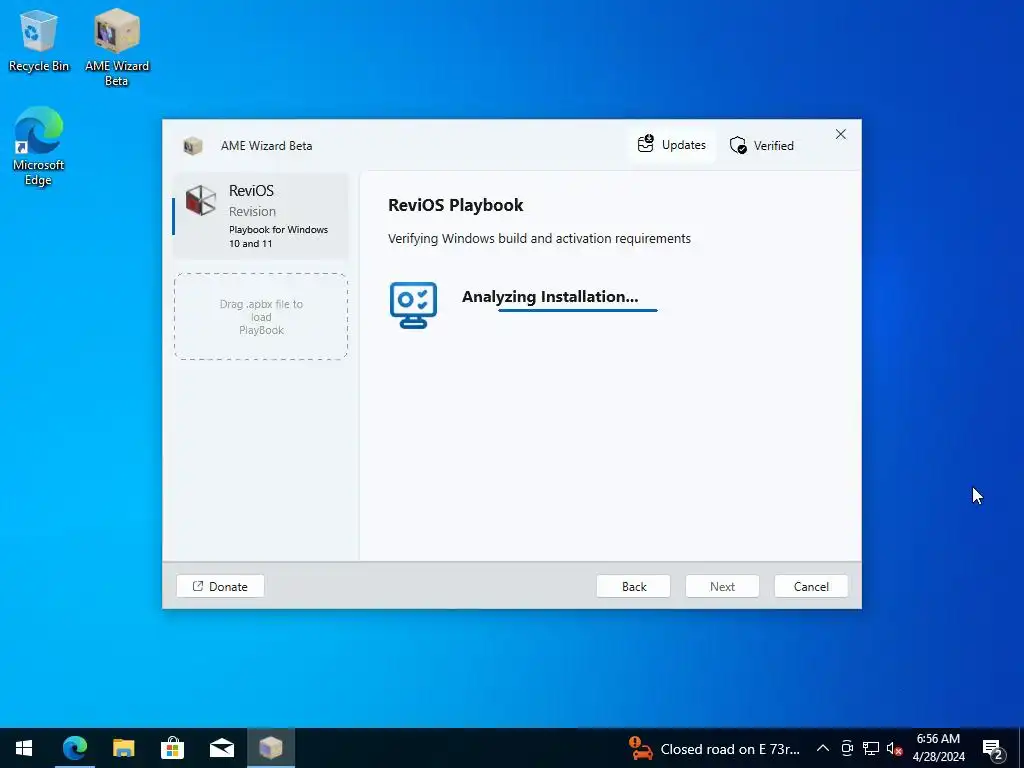The width and height of the screenshot is (1024, 768).
Task: Click the Donate button
Action: tap(220, 586)
